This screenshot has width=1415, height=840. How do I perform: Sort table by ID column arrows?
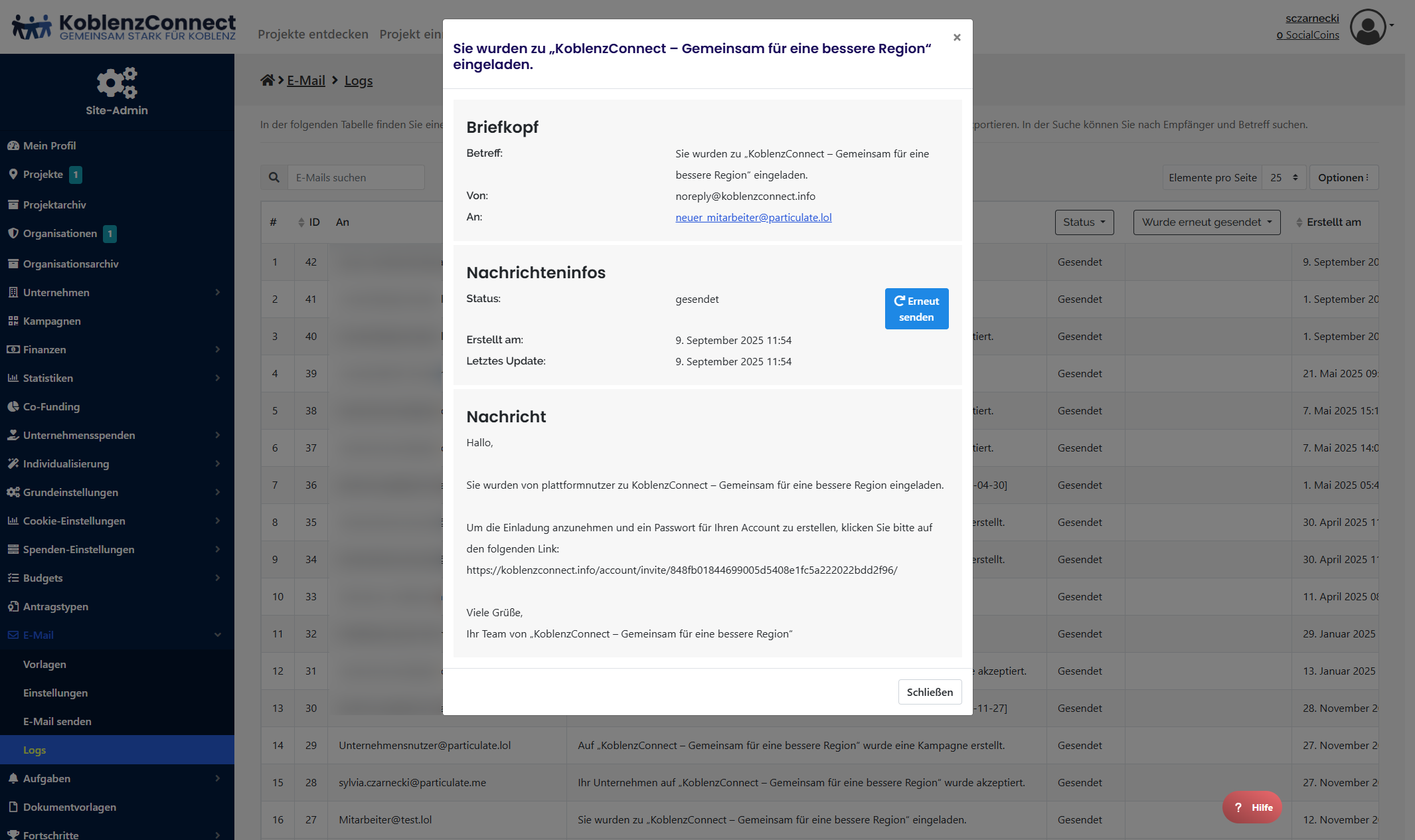[x=302, y=222]
